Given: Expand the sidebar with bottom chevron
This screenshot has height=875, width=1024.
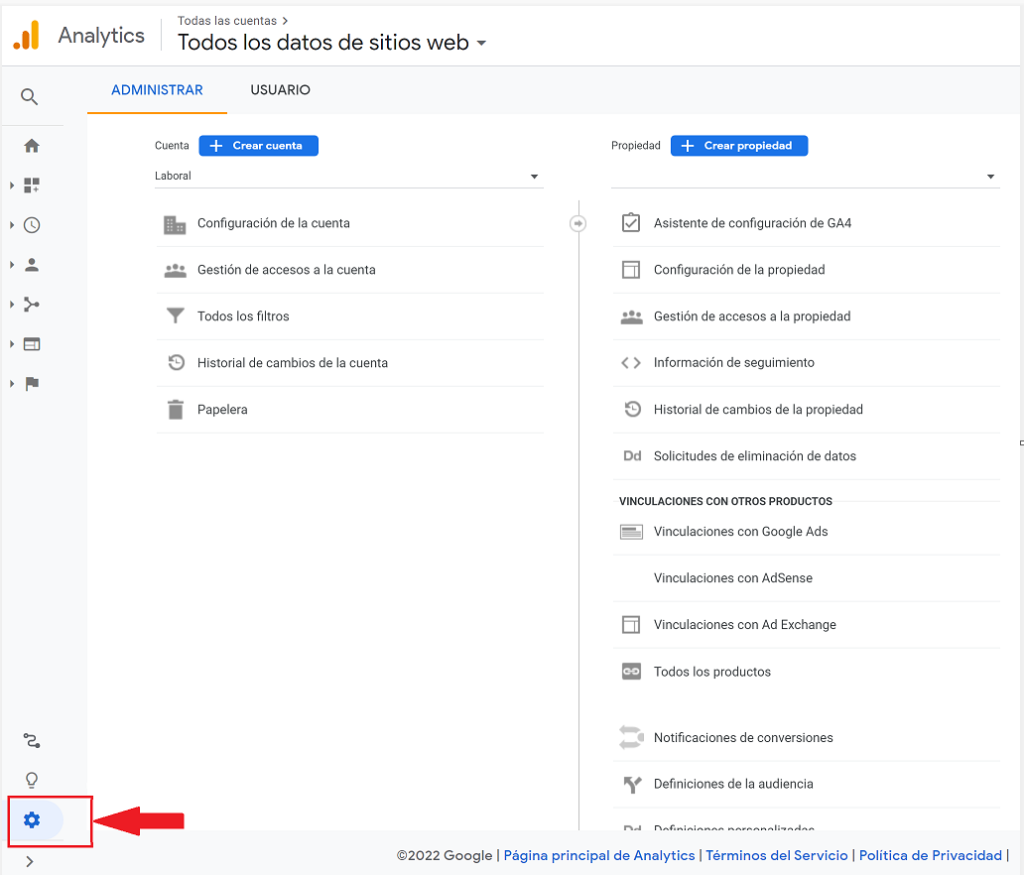Looking at the screenshot, I should [x=29, y=861].
